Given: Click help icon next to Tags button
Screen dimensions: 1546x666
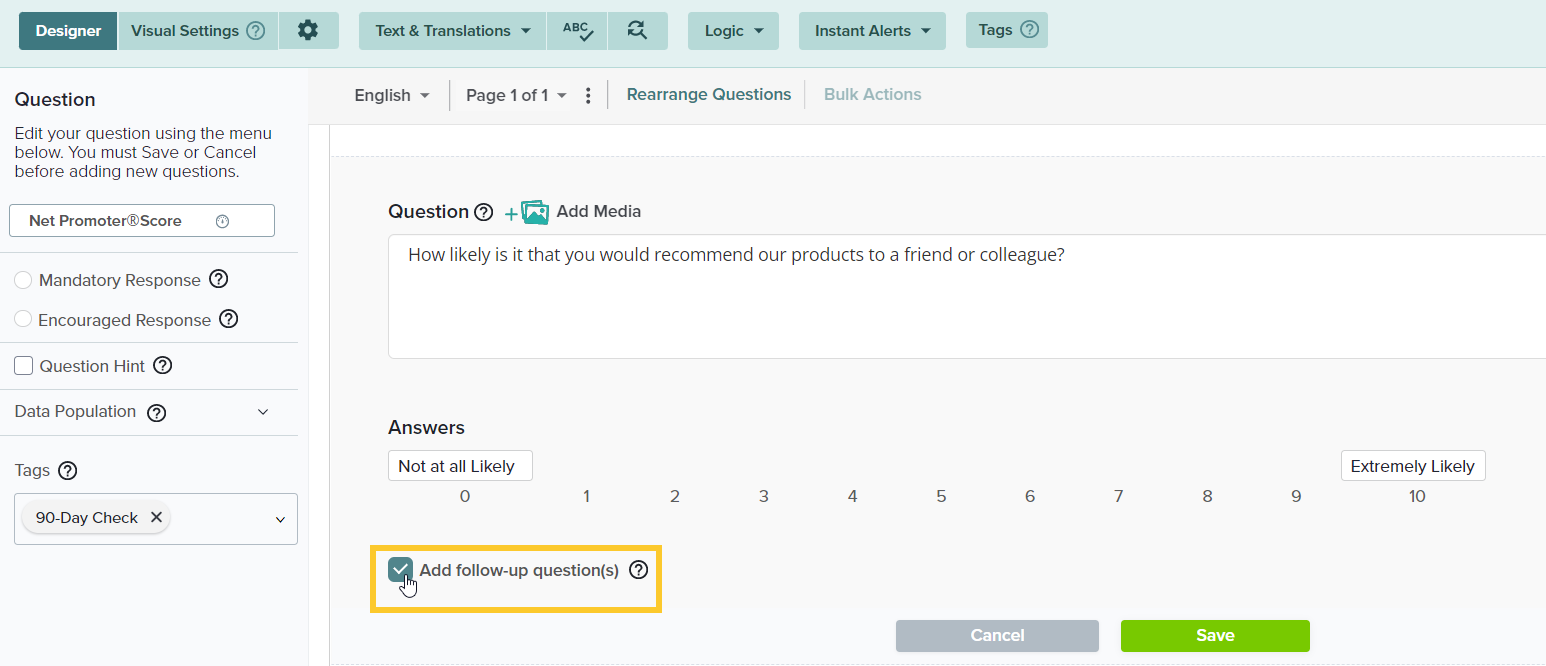Looking at the screenshot, I should [1028, 30].
